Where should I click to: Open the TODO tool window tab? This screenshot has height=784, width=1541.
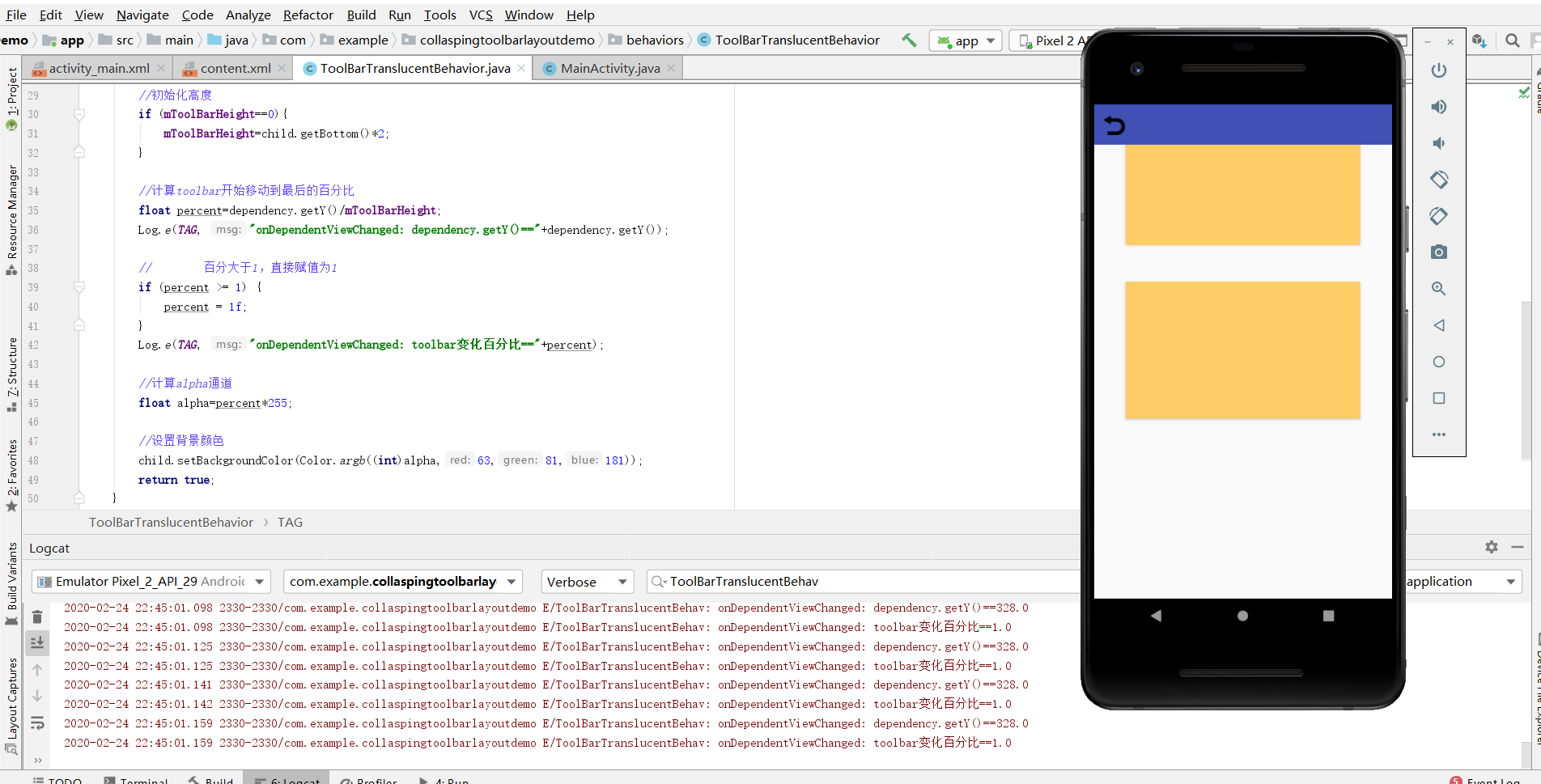pos(57,780)
